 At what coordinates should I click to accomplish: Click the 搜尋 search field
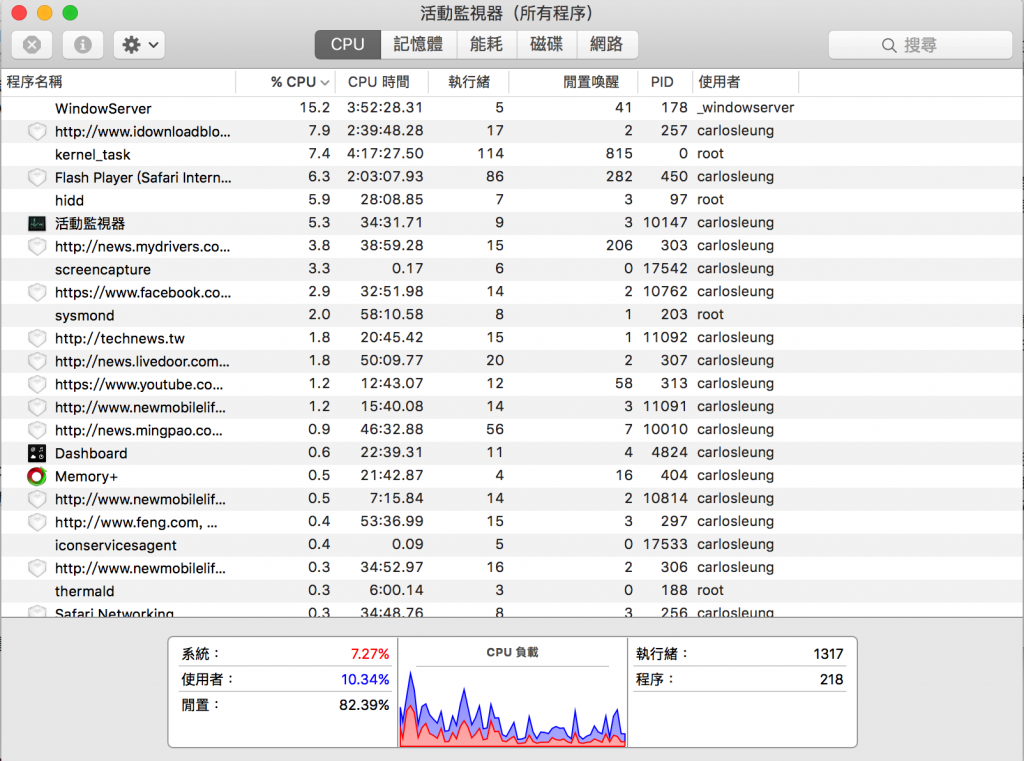[919, 45]
